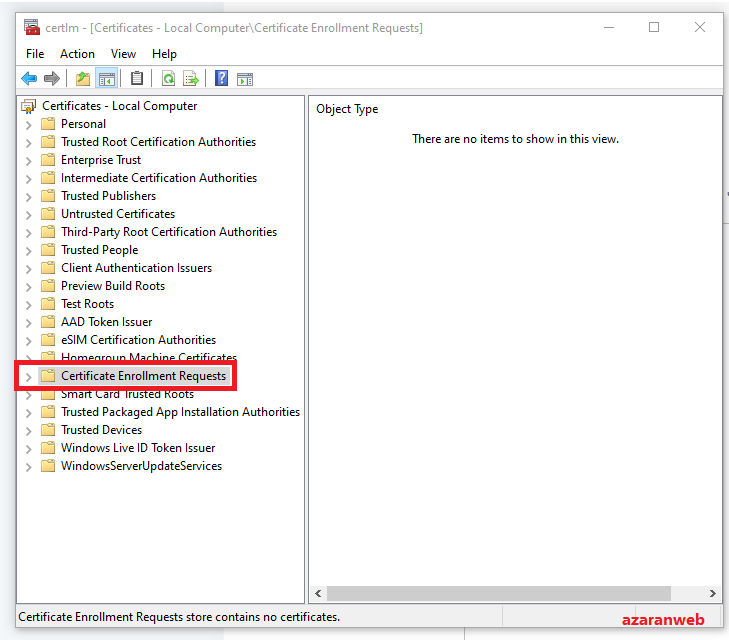Expand the Trusted Publishers chevron
729x640 pixels.
coord(28,197)
